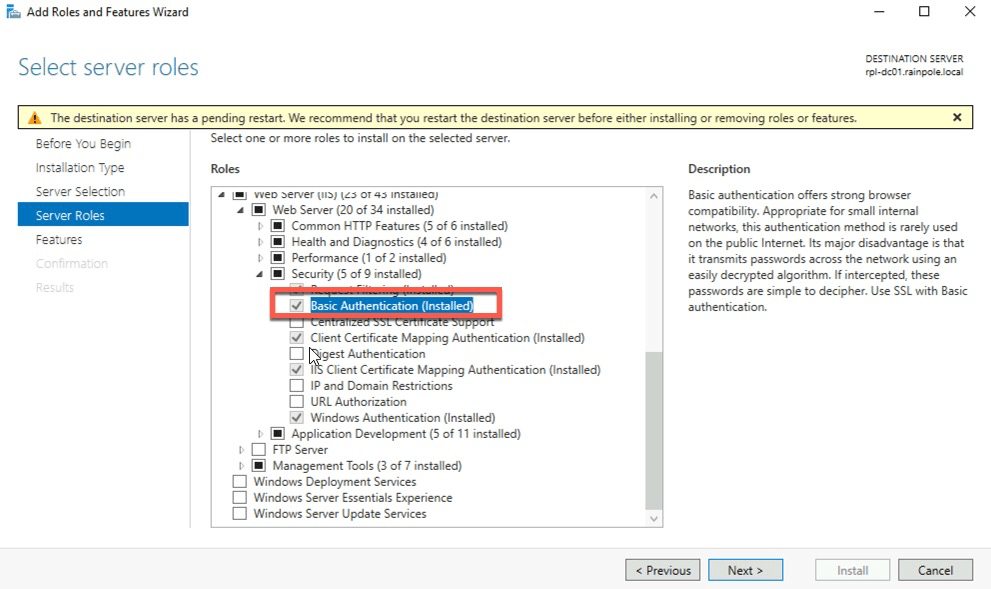991x589 pixels.
Task: Click the roles list vertical scrollbar thumb
Action: (654, 430)
